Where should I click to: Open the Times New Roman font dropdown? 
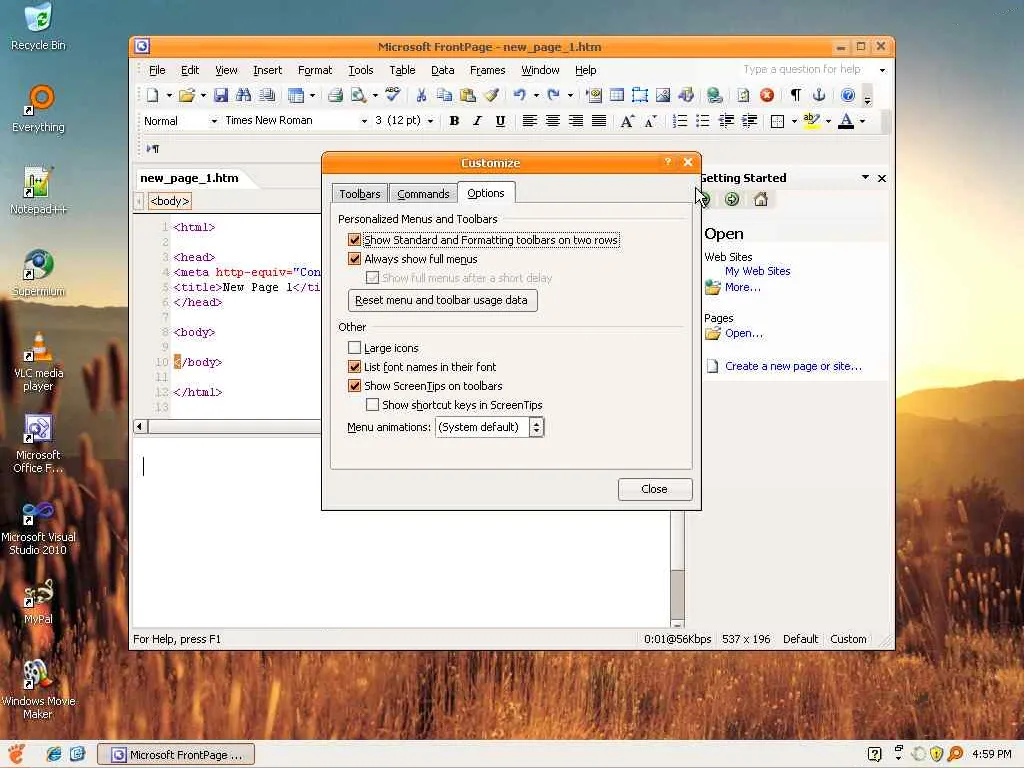click(364, 121)
